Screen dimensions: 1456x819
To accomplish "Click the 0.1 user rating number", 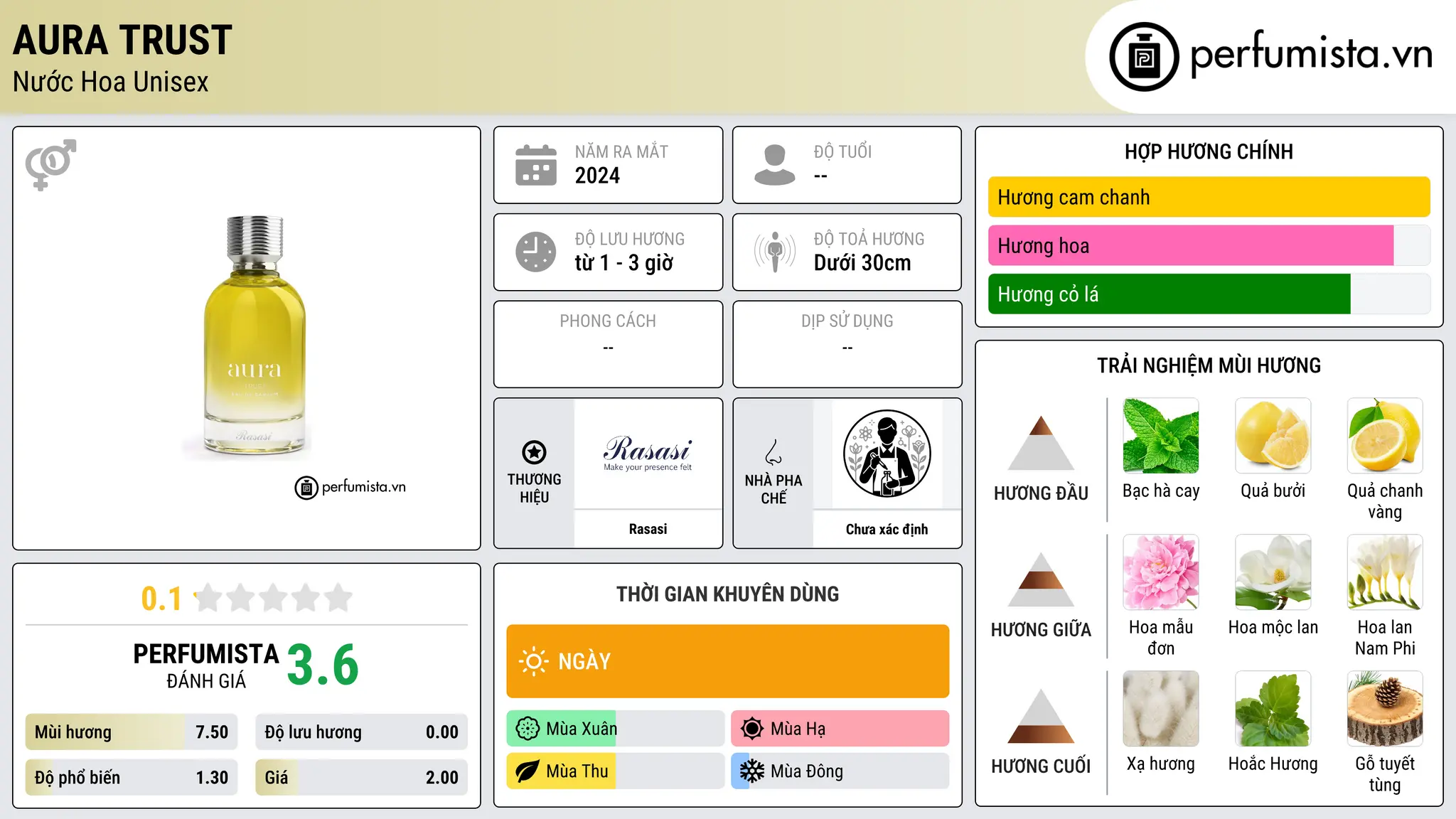I will (x=161, y=599).
